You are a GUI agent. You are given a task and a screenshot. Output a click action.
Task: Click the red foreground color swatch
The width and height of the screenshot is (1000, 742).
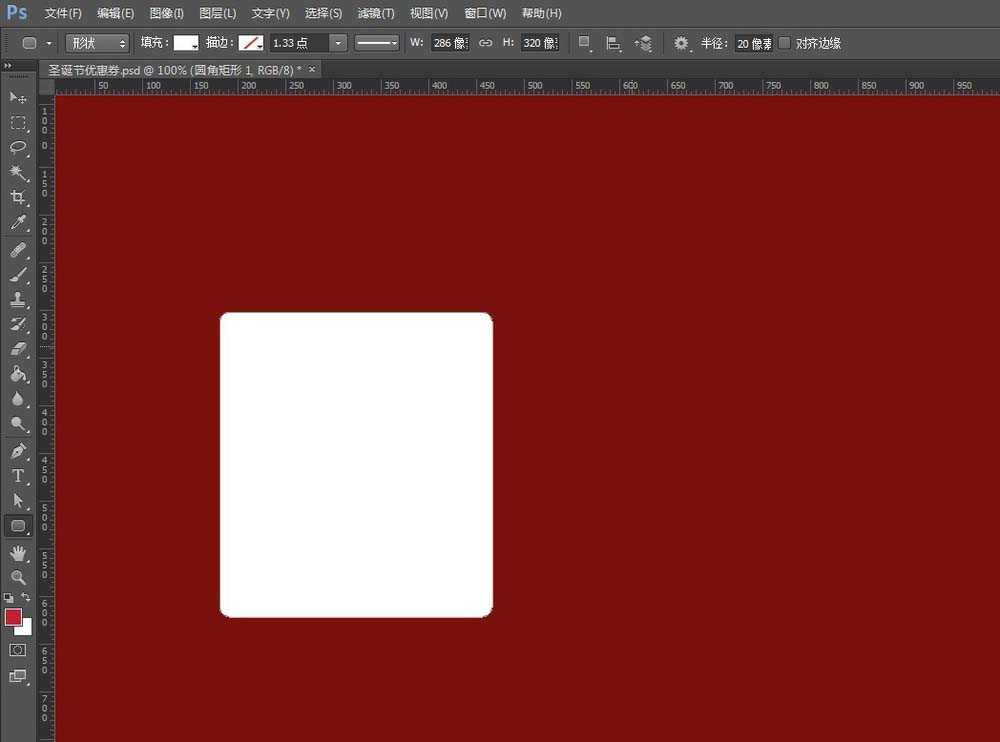pyautogui.click(x=13, y=617)
